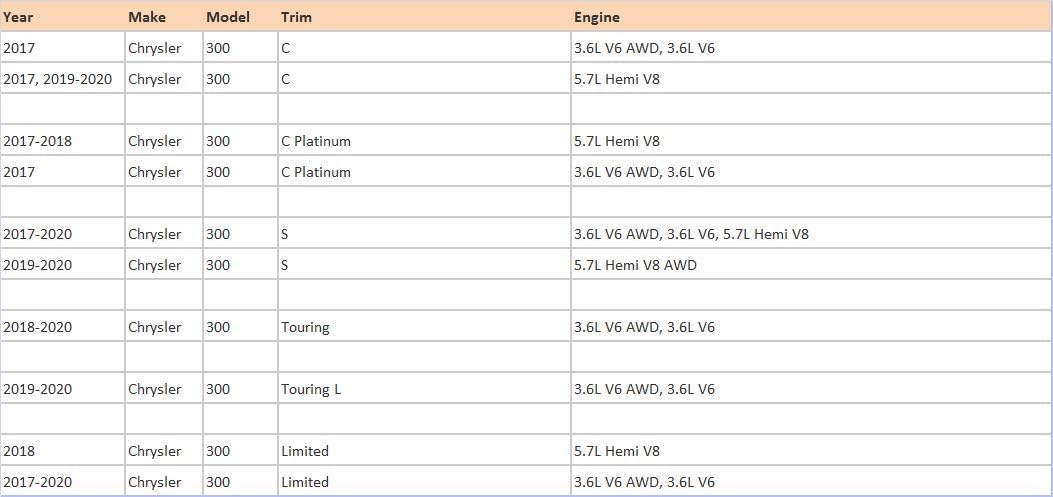Screen dimensions: 1053x497
Task: Click the engine cell in the Touring L row
Action: (x=644, y=389)
